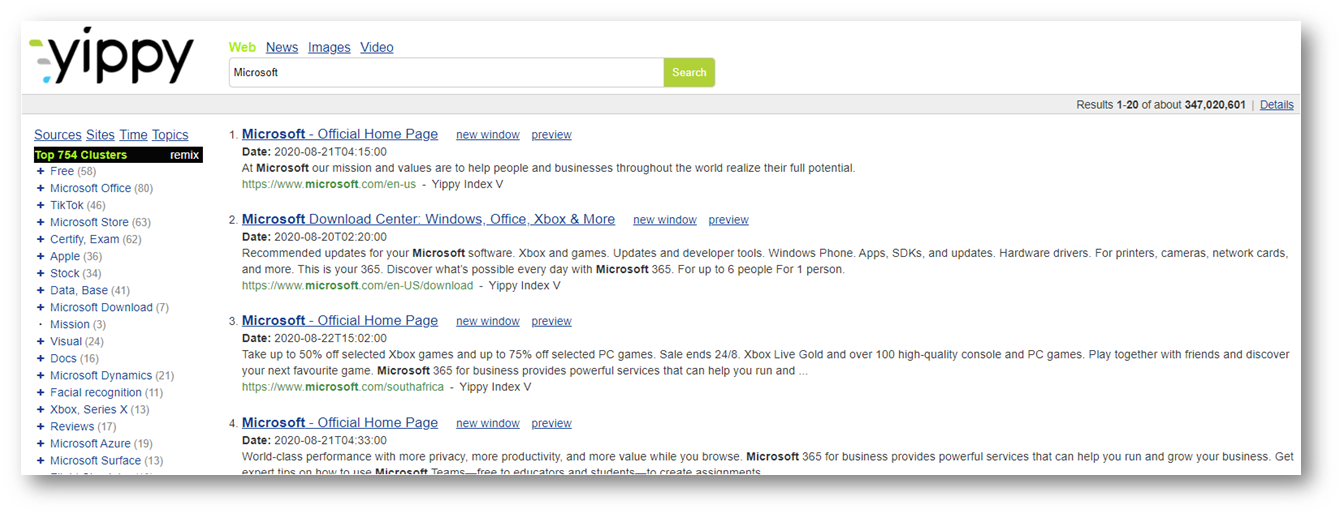This screenshot has width=1343, height=517.
Task: Expand the Microsoft Office cluster
Action: point(41,188)
